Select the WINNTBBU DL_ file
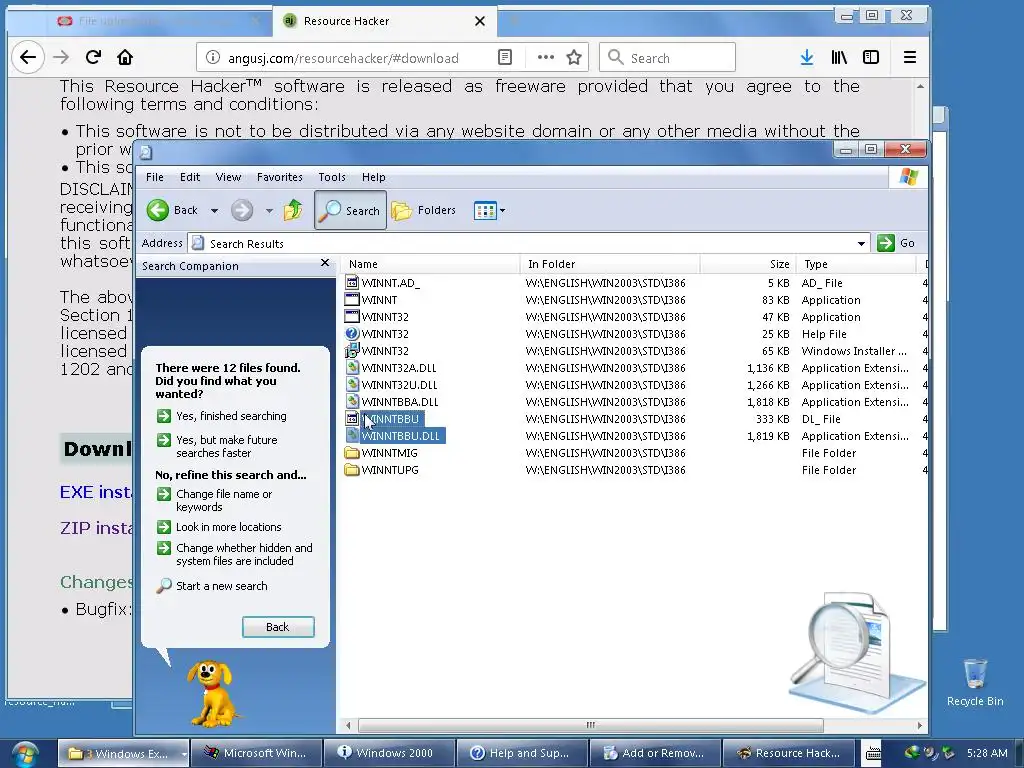The width and height of the screenshot is (1024, 768). [390, 419]
